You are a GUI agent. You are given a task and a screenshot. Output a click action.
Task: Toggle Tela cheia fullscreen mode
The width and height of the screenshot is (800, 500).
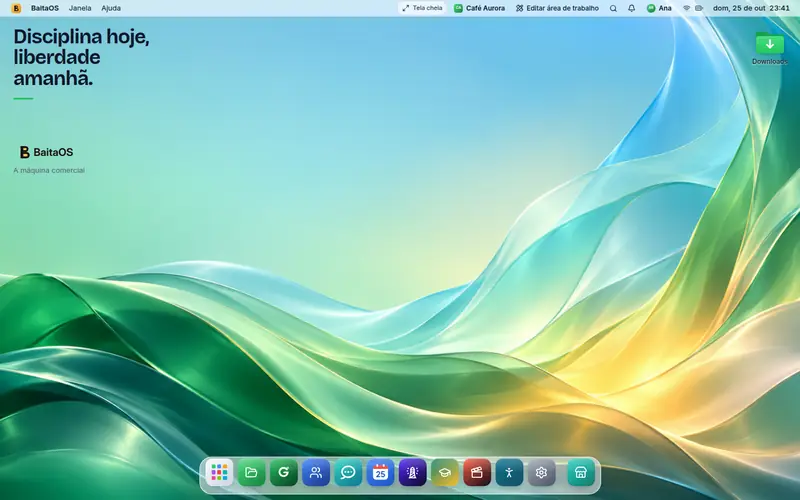pos(422,8)
